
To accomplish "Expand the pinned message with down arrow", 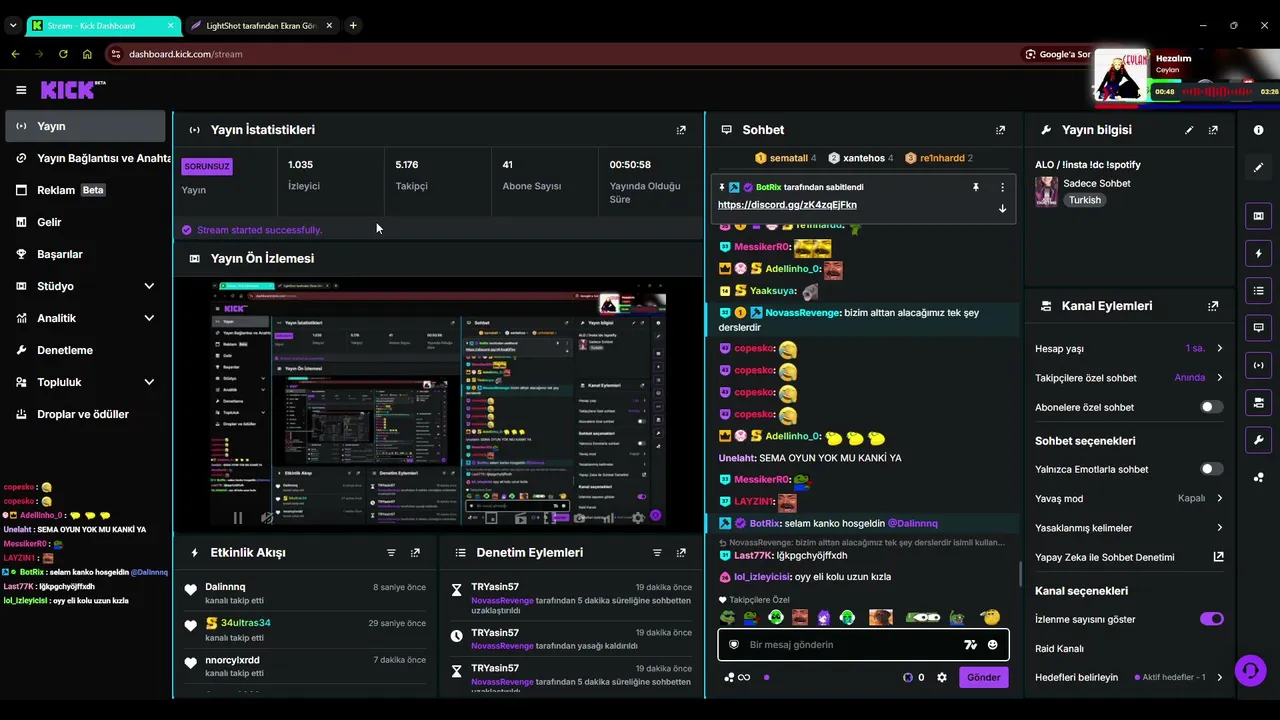I will coord(1002,209).
